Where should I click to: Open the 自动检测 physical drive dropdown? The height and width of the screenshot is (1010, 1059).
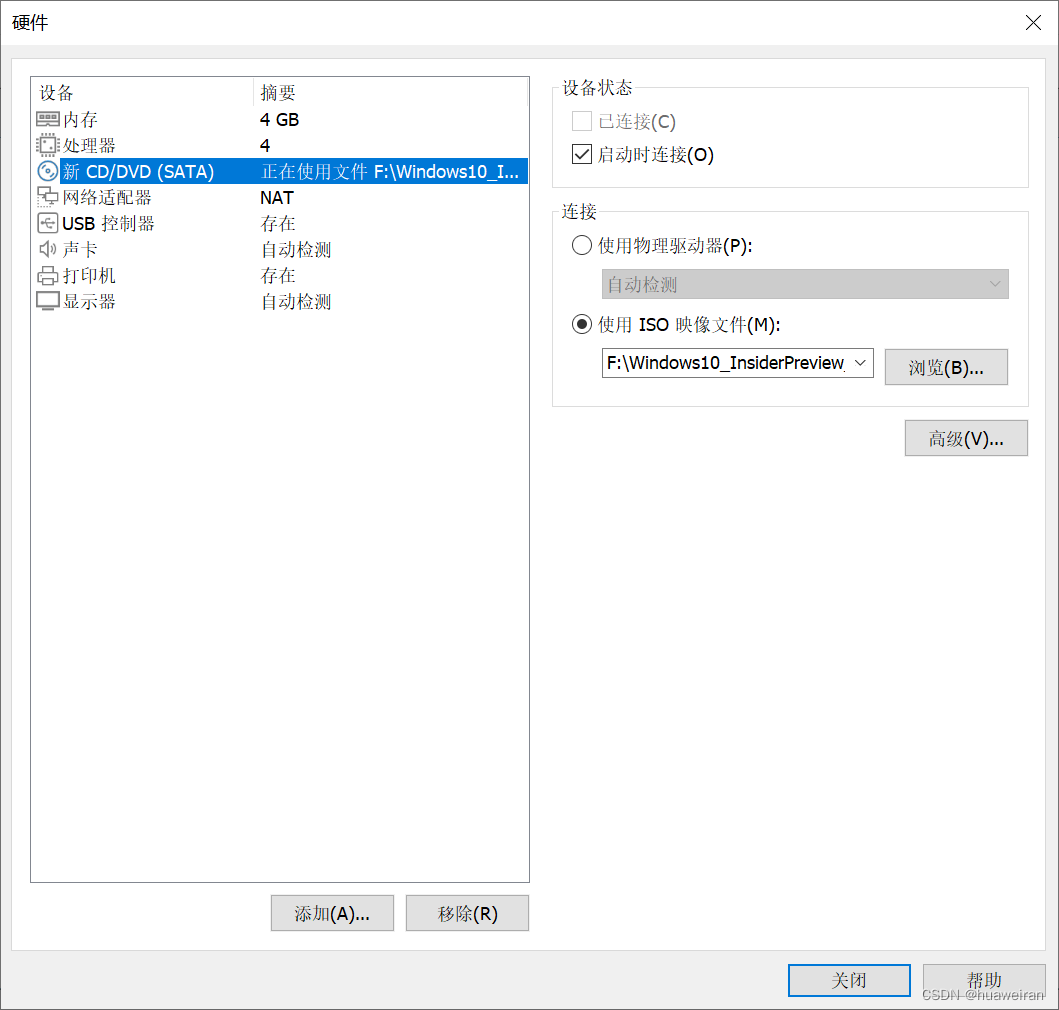click(805, 284)
